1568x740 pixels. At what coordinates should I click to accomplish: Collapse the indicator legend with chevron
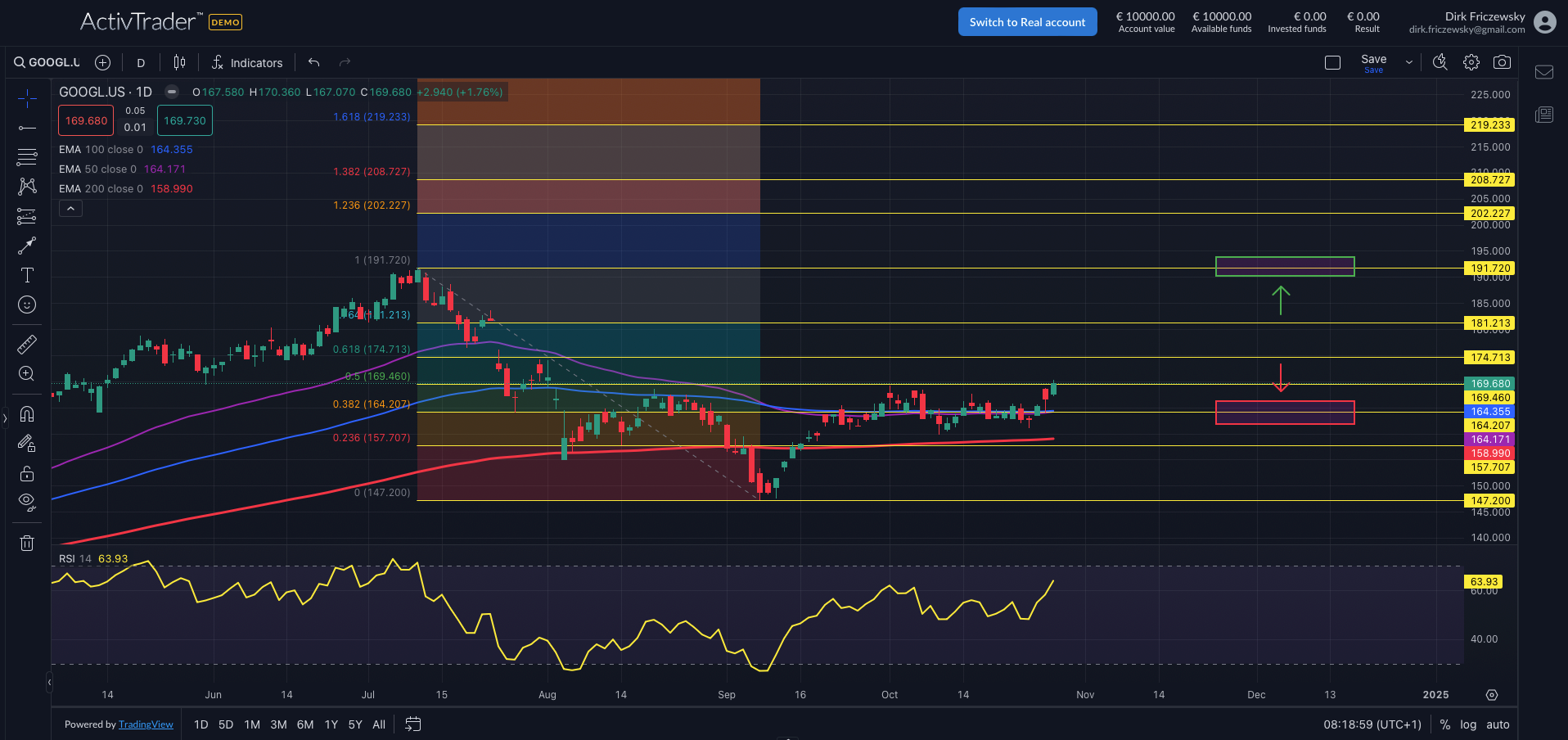(x=70, y=209)
